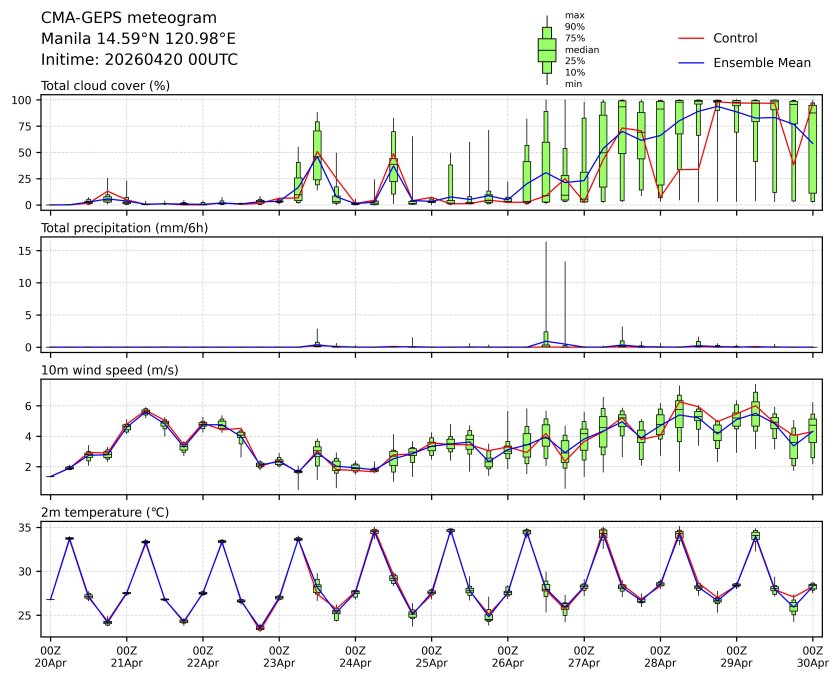Screen dimensions: 840x680
Task: Select the 00Z 25Apr time axis label
Action: [432, 656]
